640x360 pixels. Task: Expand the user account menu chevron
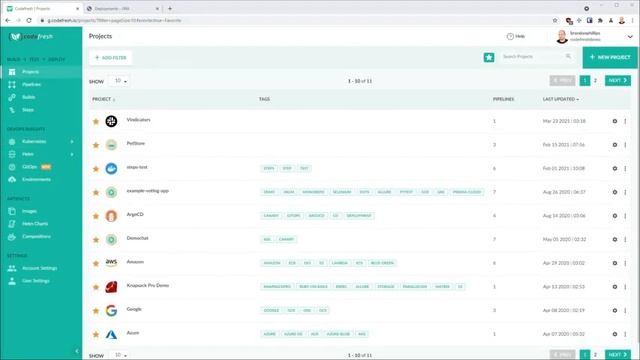coord(630,37)
